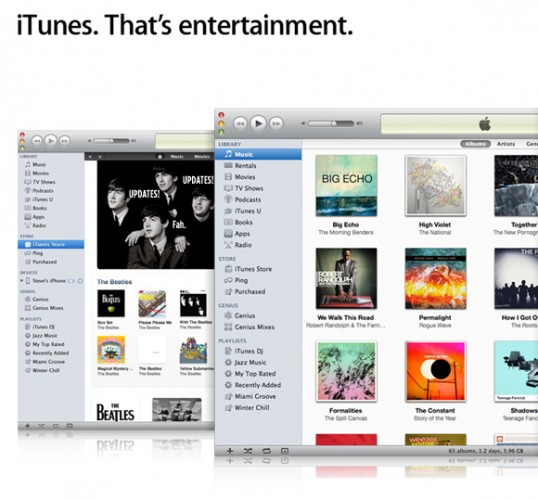The width and height of the screenshot is (538, 500).
Task: Click the Rewind button in front window
Action: [240, 123]
